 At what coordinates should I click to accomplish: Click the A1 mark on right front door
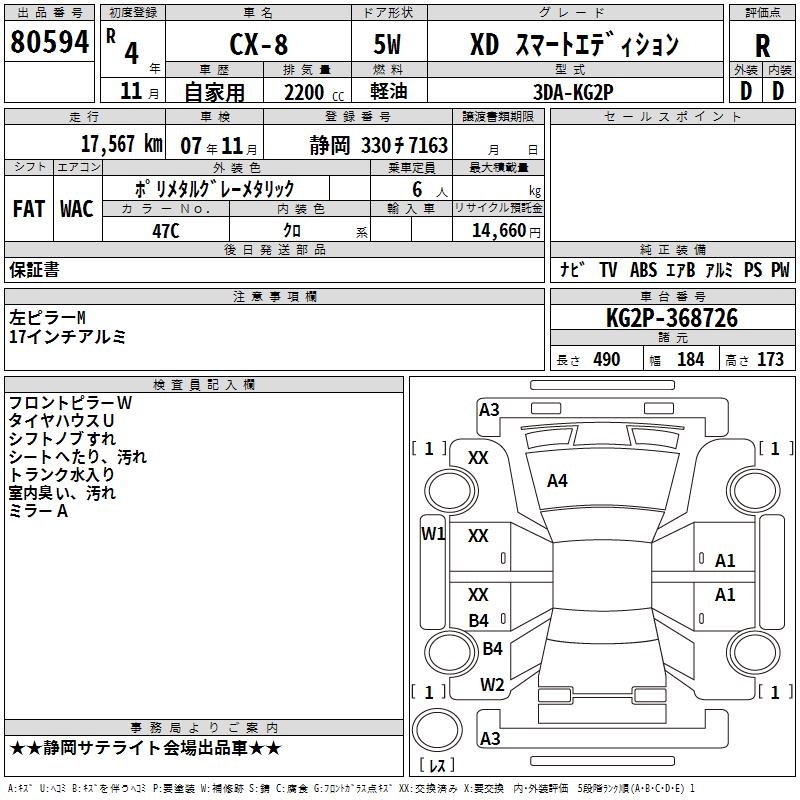click(725, 561)
